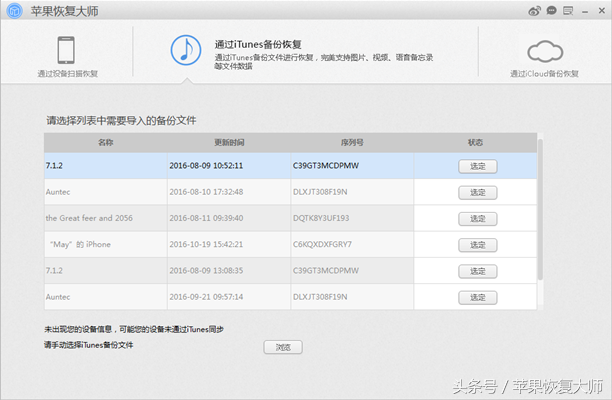Select the highlighted 7.1.2 name cell
The height and width of the screenshot is (400, 612).
pyautogui.click(x=105, y=166)
